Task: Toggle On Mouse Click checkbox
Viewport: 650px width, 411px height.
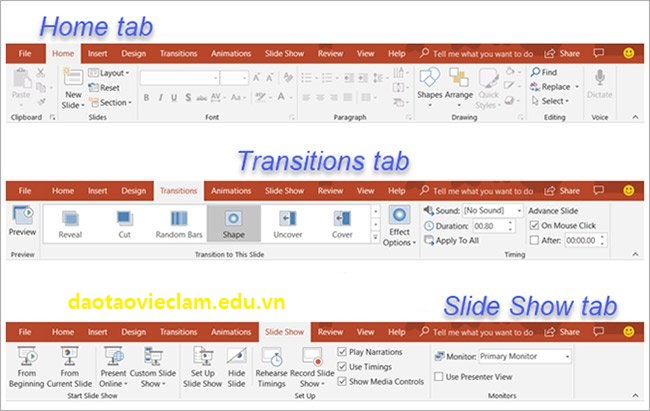Action: click(x=534, y=225)
